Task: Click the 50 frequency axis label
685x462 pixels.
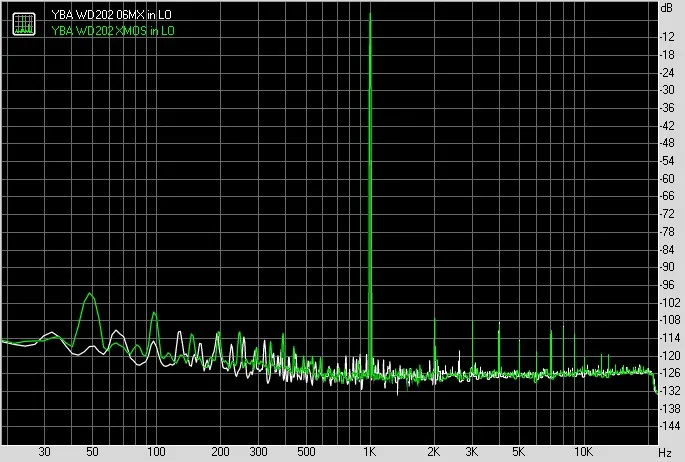Action: coord(92,452)
